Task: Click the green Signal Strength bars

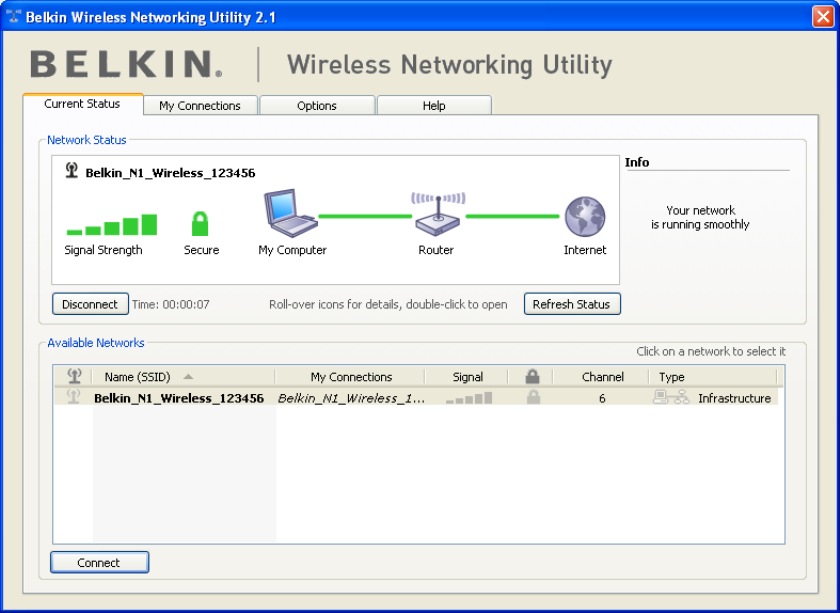Action: 111,225
